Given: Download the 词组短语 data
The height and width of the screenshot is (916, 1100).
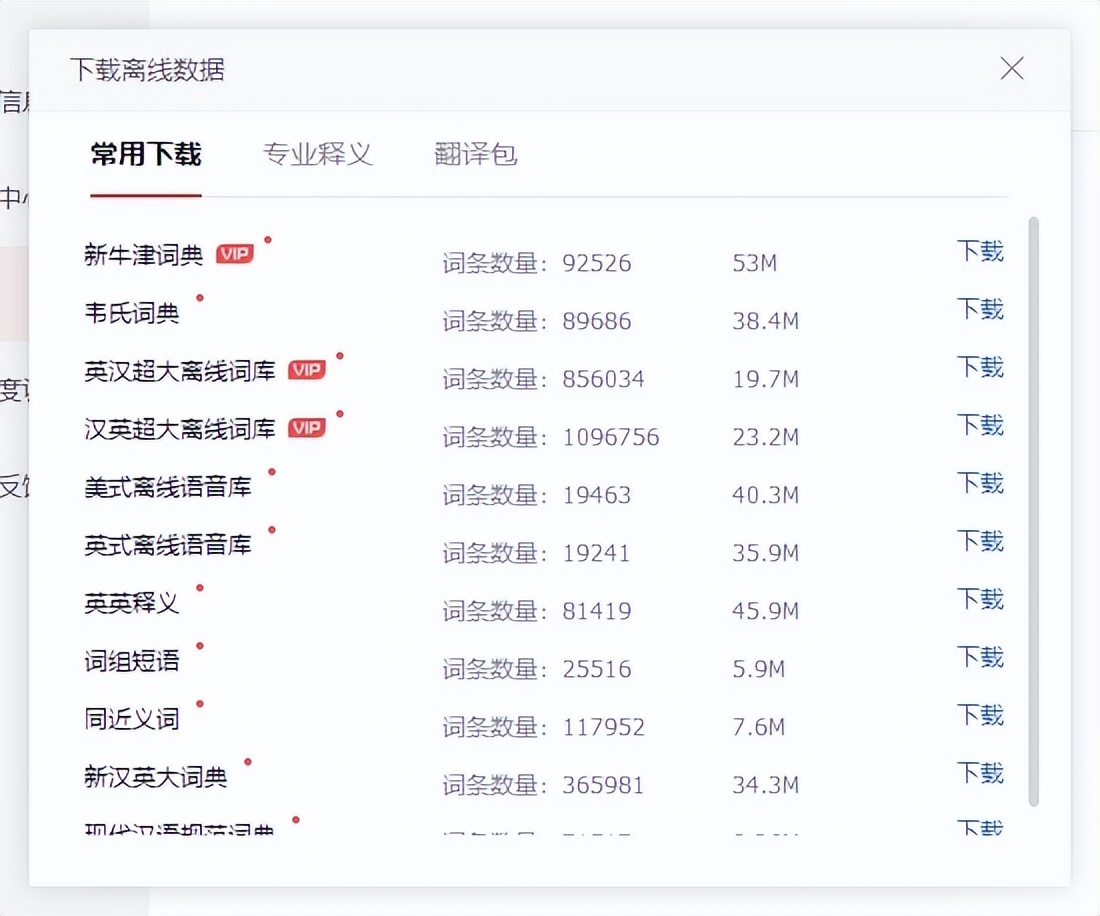Looking at the screenshot, I should (979, 657).
